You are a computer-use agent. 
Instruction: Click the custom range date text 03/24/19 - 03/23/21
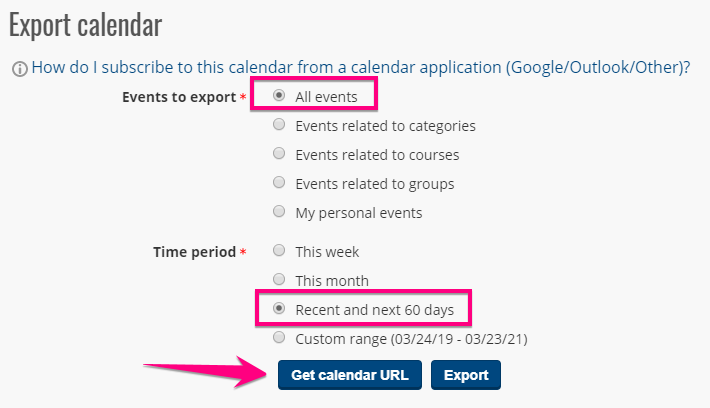463,339
